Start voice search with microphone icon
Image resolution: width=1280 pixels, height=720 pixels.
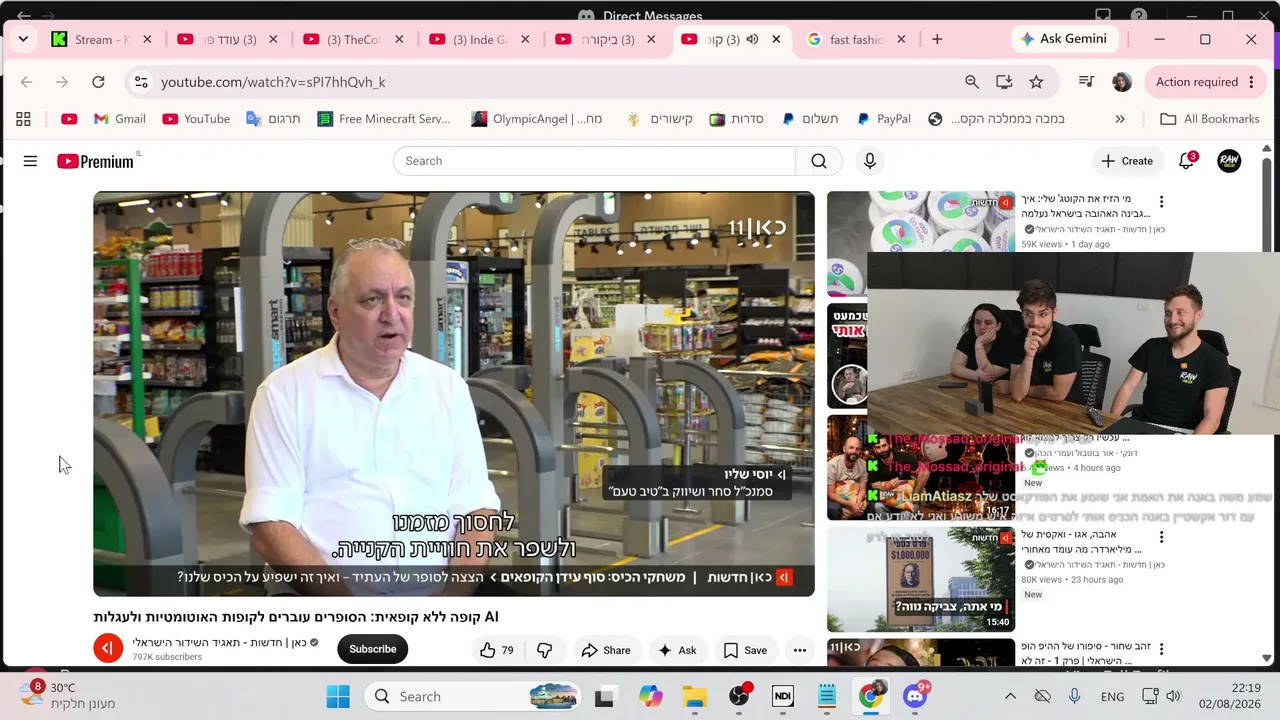point(870,161)
